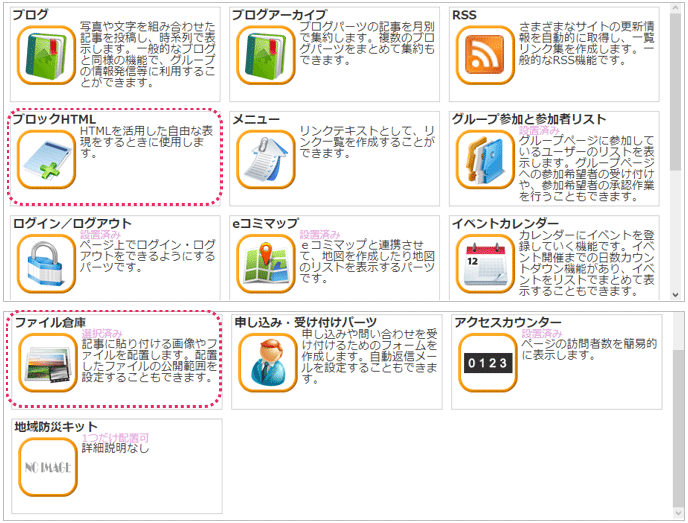
Task: Click the green Blog book icon
Action: click(46, 54)
